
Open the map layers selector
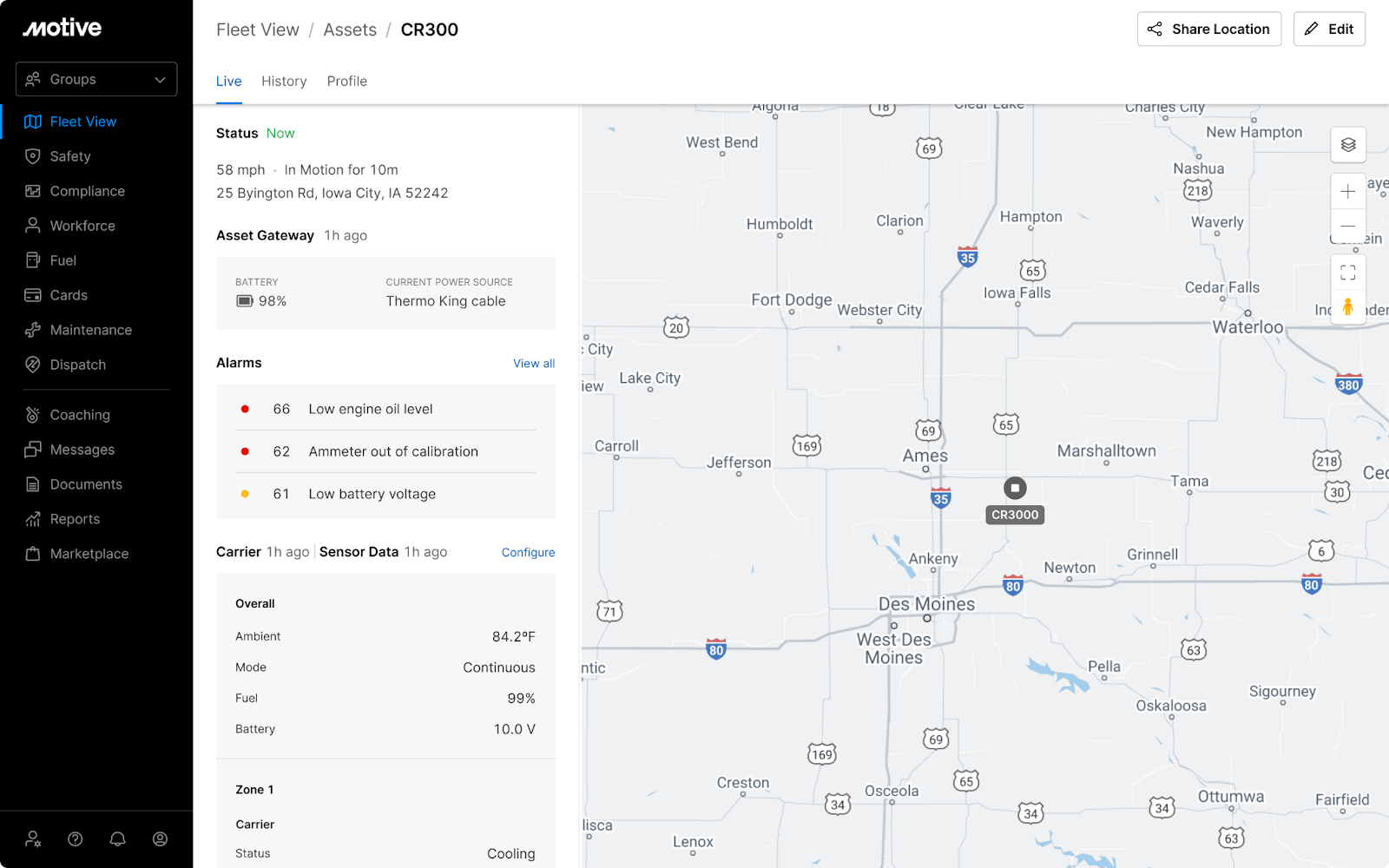(1347, 145)
